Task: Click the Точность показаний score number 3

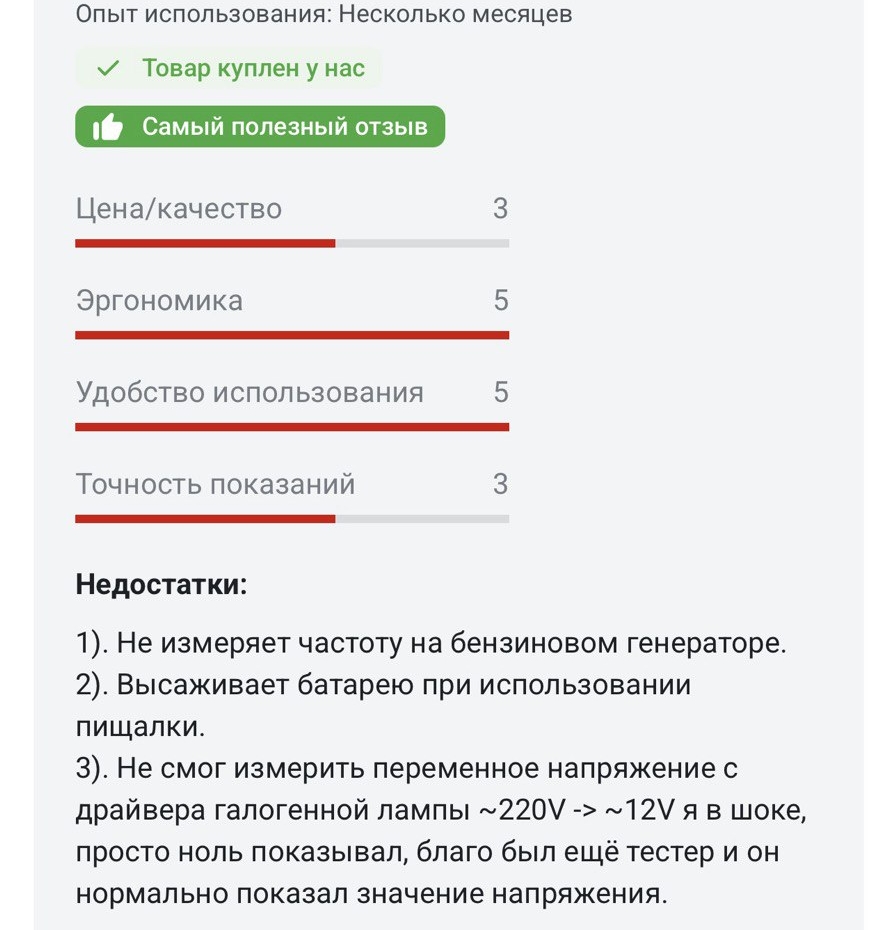Action: [501, 484]
